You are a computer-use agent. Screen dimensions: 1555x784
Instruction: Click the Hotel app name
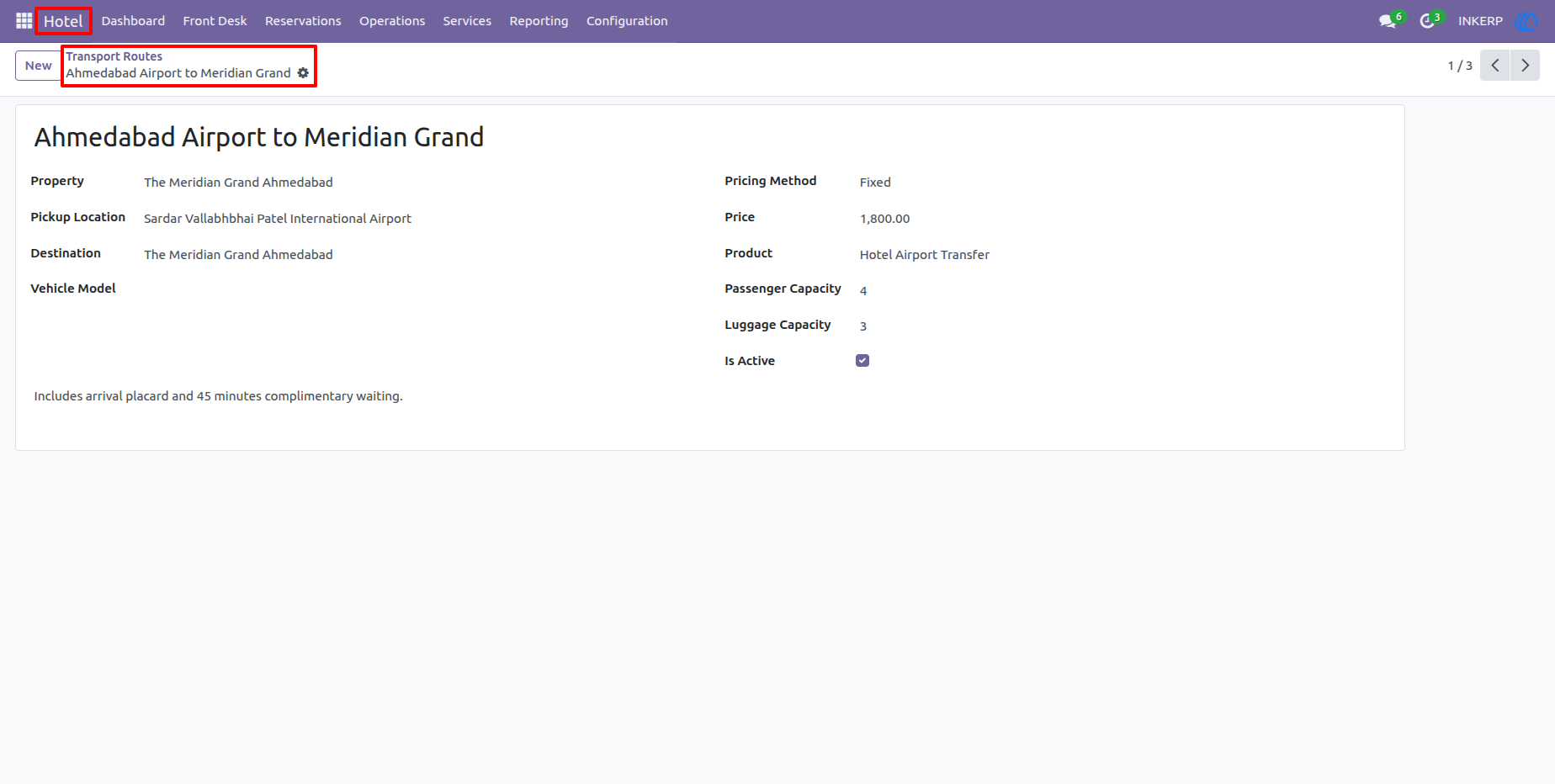coord(63,21)
